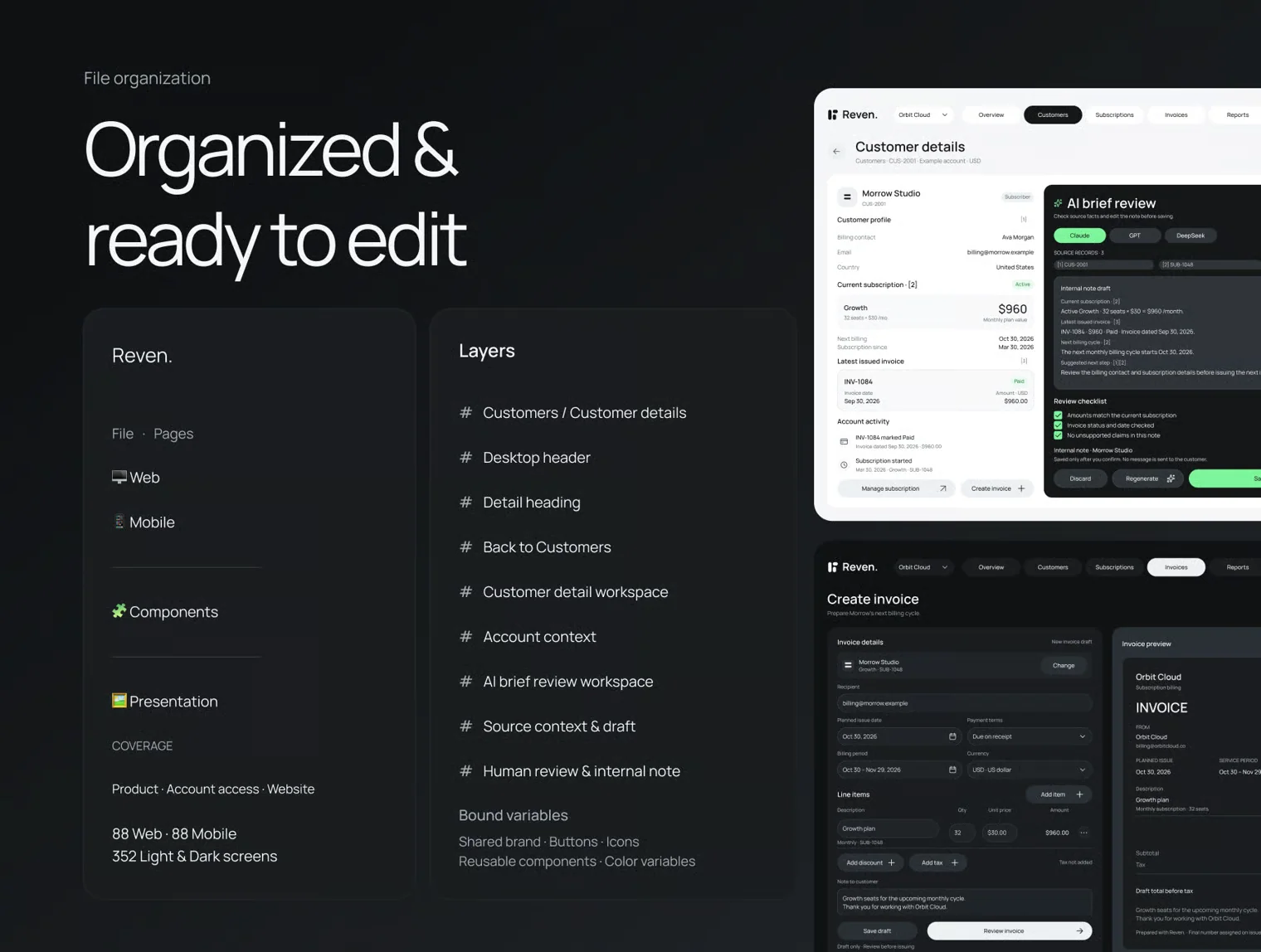This screenshot has width=1261, height=952.
Task: Click the card icon beside INV-1084 marked Paid
Action: pyautogui.click(x=844, y=441)
